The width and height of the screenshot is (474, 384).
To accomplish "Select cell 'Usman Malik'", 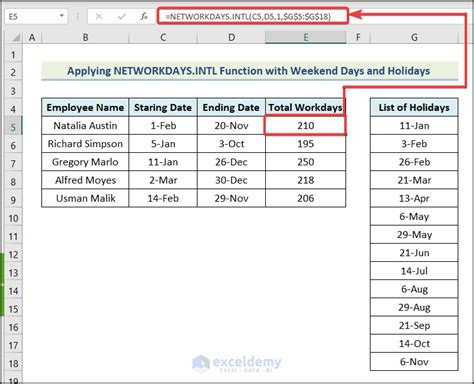I will (85, 198).
